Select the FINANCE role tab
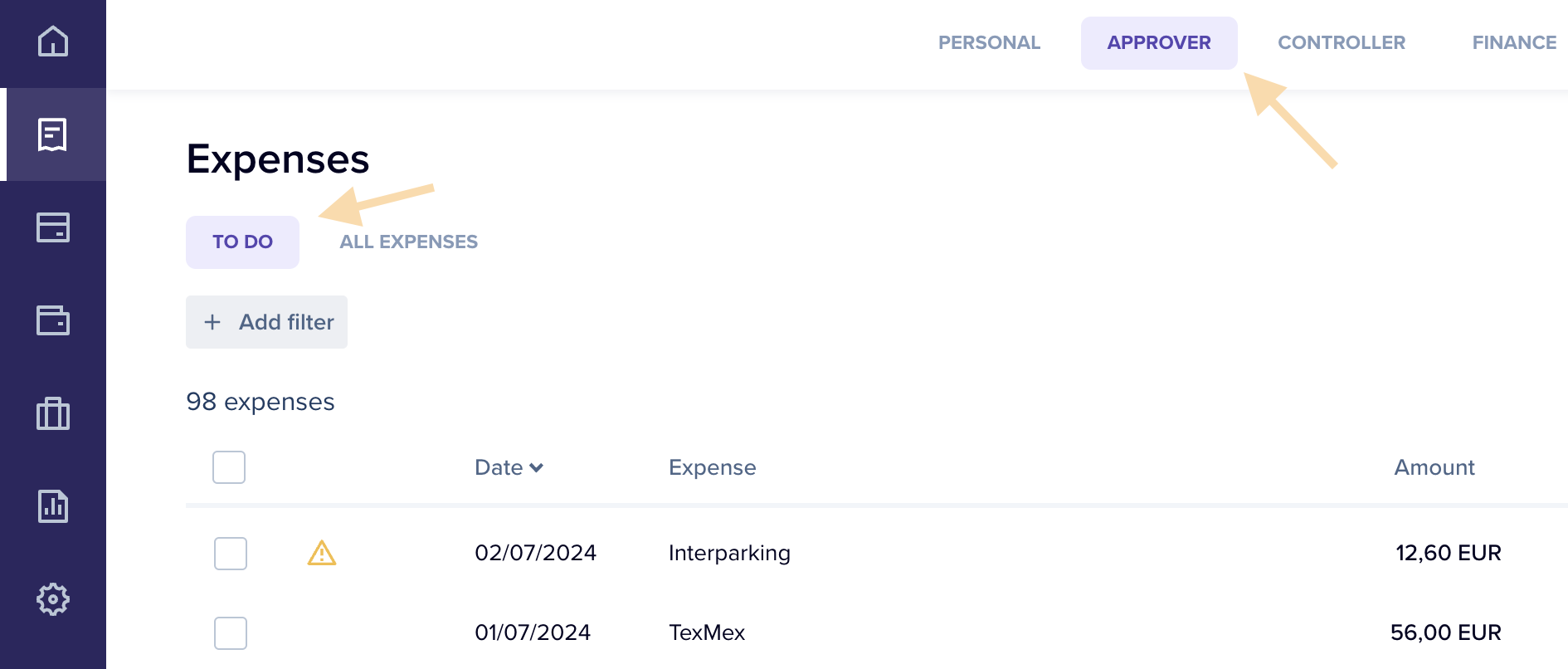Image resolution: width=1568 pixels, height=669 pixels. pyautogui.click(x=1513, y=42)
